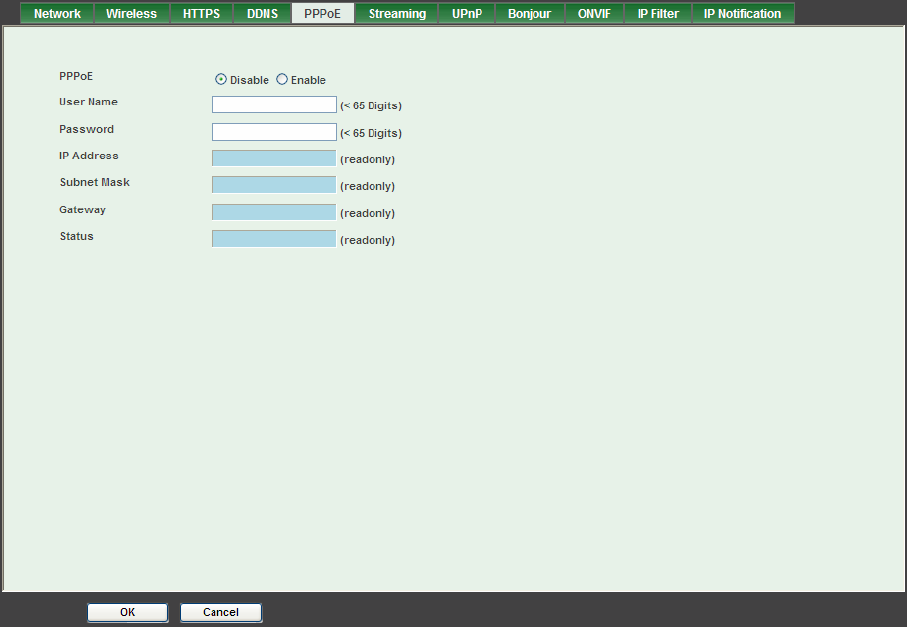Click the Status label
The height and width of the screenshot is (627, 907).
click(x=76, y=236)
